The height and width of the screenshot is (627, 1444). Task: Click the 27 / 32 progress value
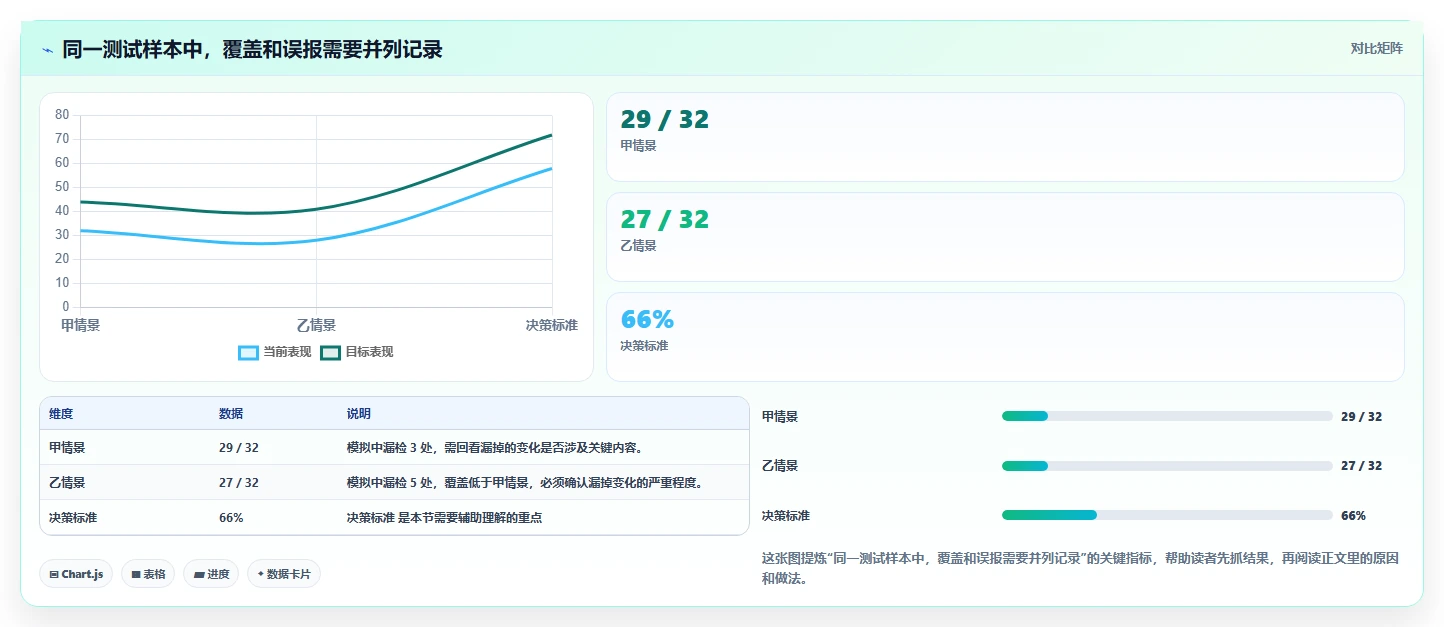pyautogui.click(x=1361, y=466)
